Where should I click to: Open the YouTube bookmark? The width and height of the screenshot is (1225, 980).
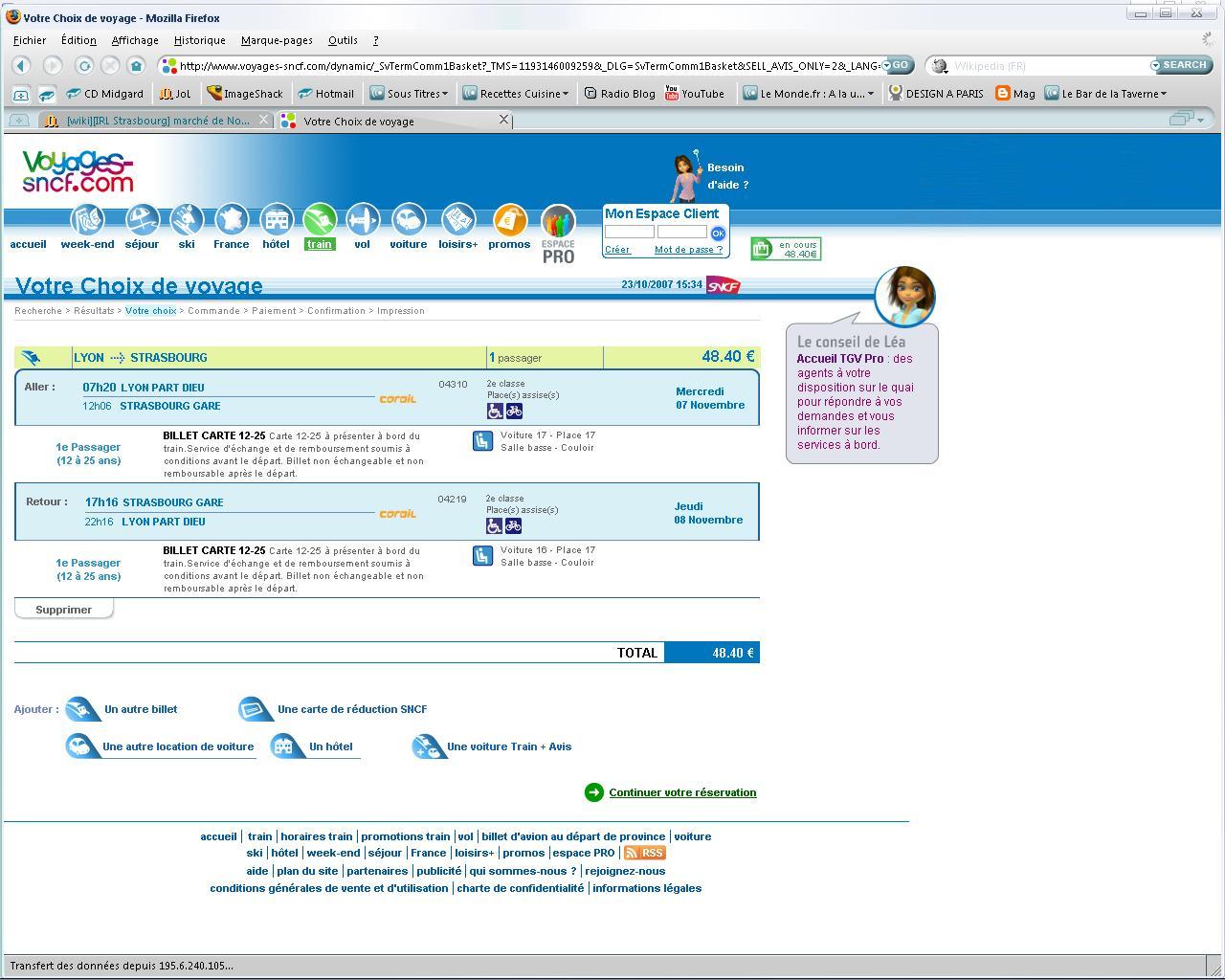click(694, 94)
